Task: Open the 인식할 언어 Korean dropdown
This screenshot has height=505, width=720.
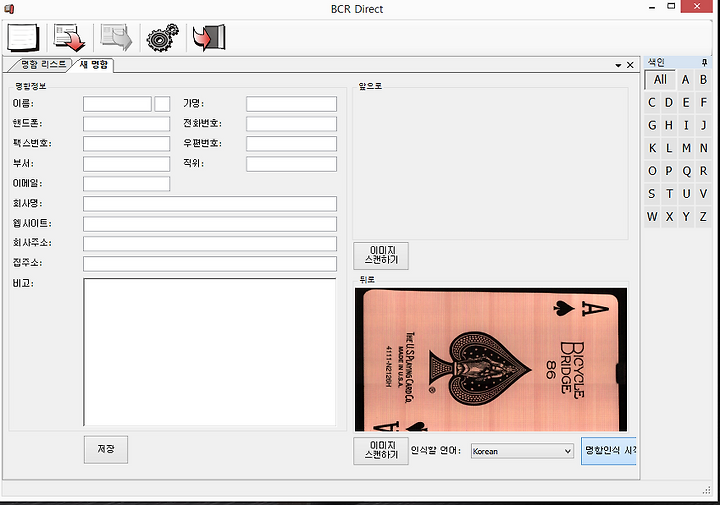Action: [x=523, y=451]
